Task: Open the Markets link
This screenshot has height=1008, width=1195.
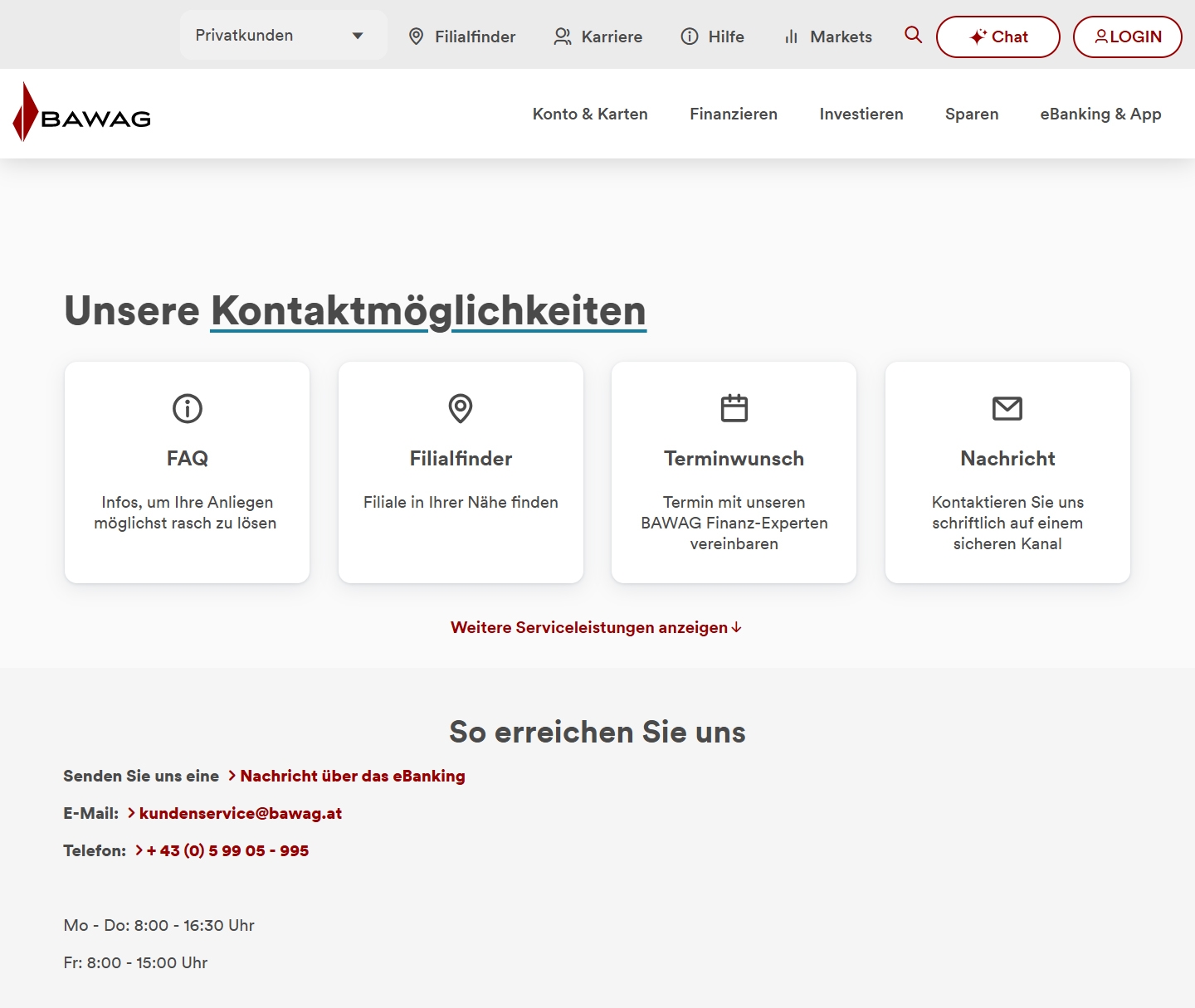Action: pyautogui.click(x=828, y=37)
